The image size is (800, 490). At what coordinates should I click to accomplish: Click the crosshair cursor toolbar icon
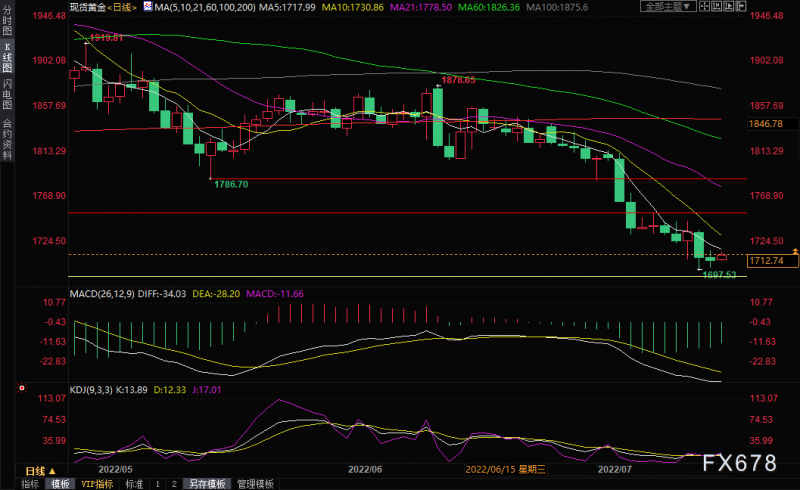tap(705, 6)
